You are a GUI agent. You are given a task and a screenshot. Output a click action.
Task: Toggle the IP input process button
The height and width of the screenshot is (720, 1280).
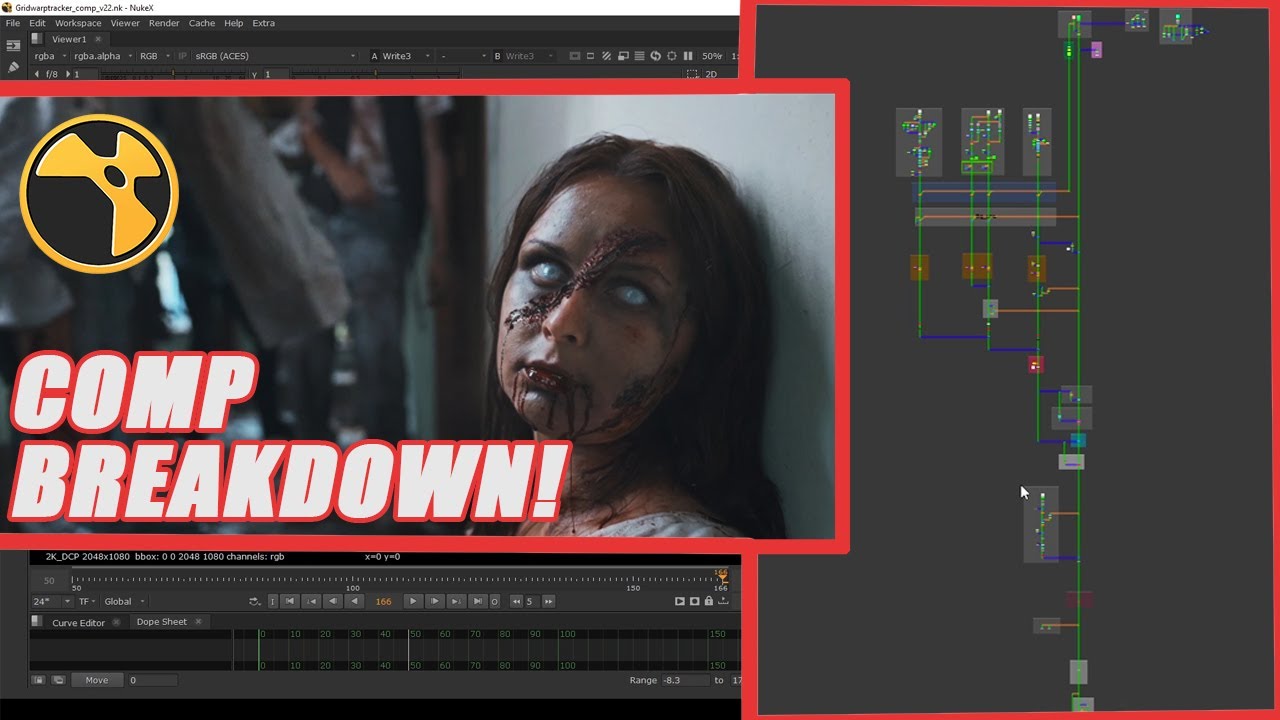(182, 56)
